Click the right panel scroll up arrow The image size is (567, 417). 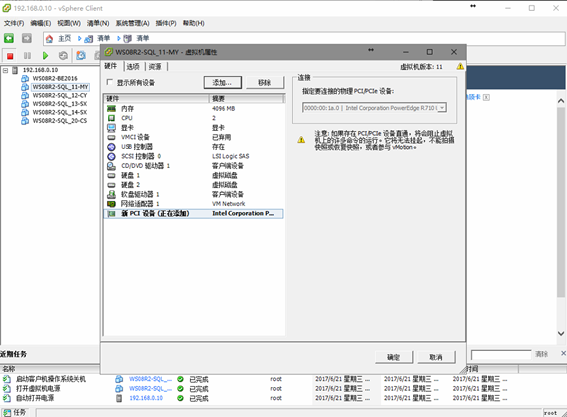[561, 101]
